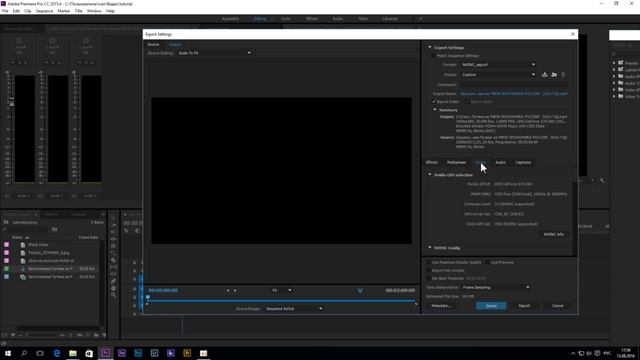Step forward one frame in export preview

(x=235, y=291)
